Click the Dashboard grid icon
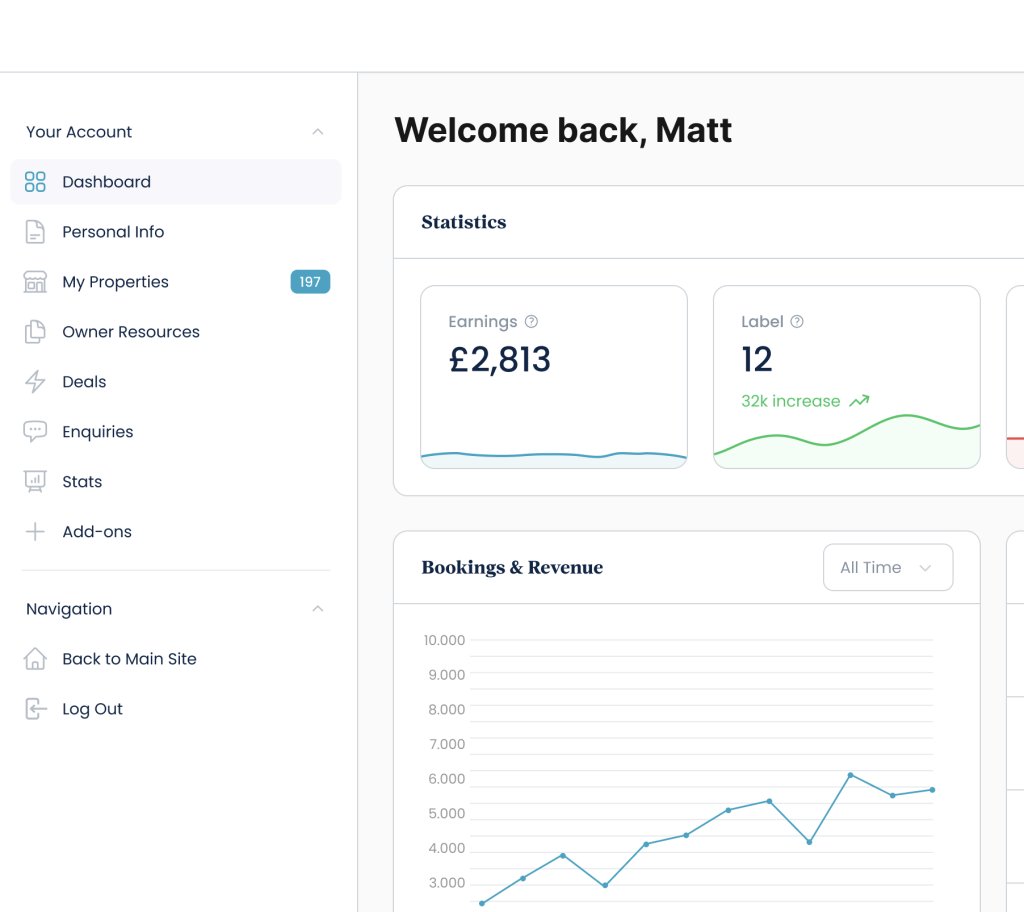 [x=35, y=182]
